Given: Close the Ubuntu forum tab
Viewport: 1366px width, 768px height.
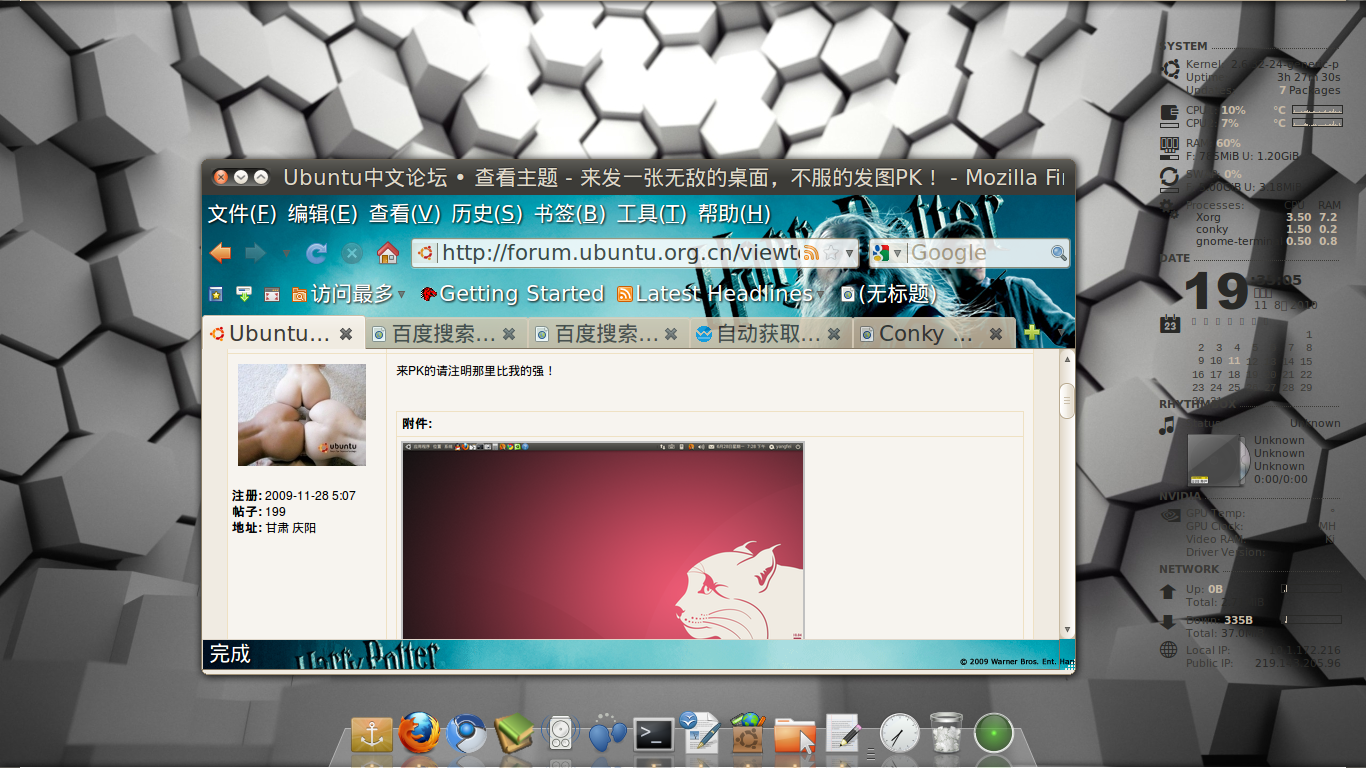Looking at the screenshot, I should pyautogui.click(x=346, y=334).
